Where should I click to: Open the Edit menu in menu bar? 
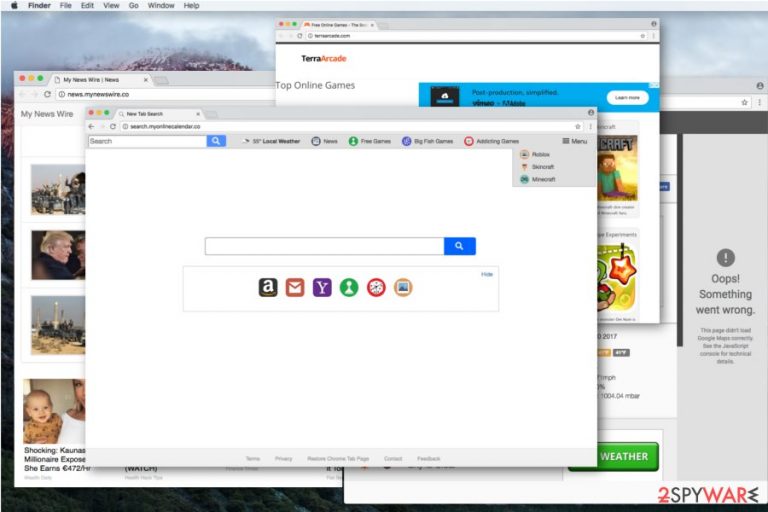tap(87, 5)
